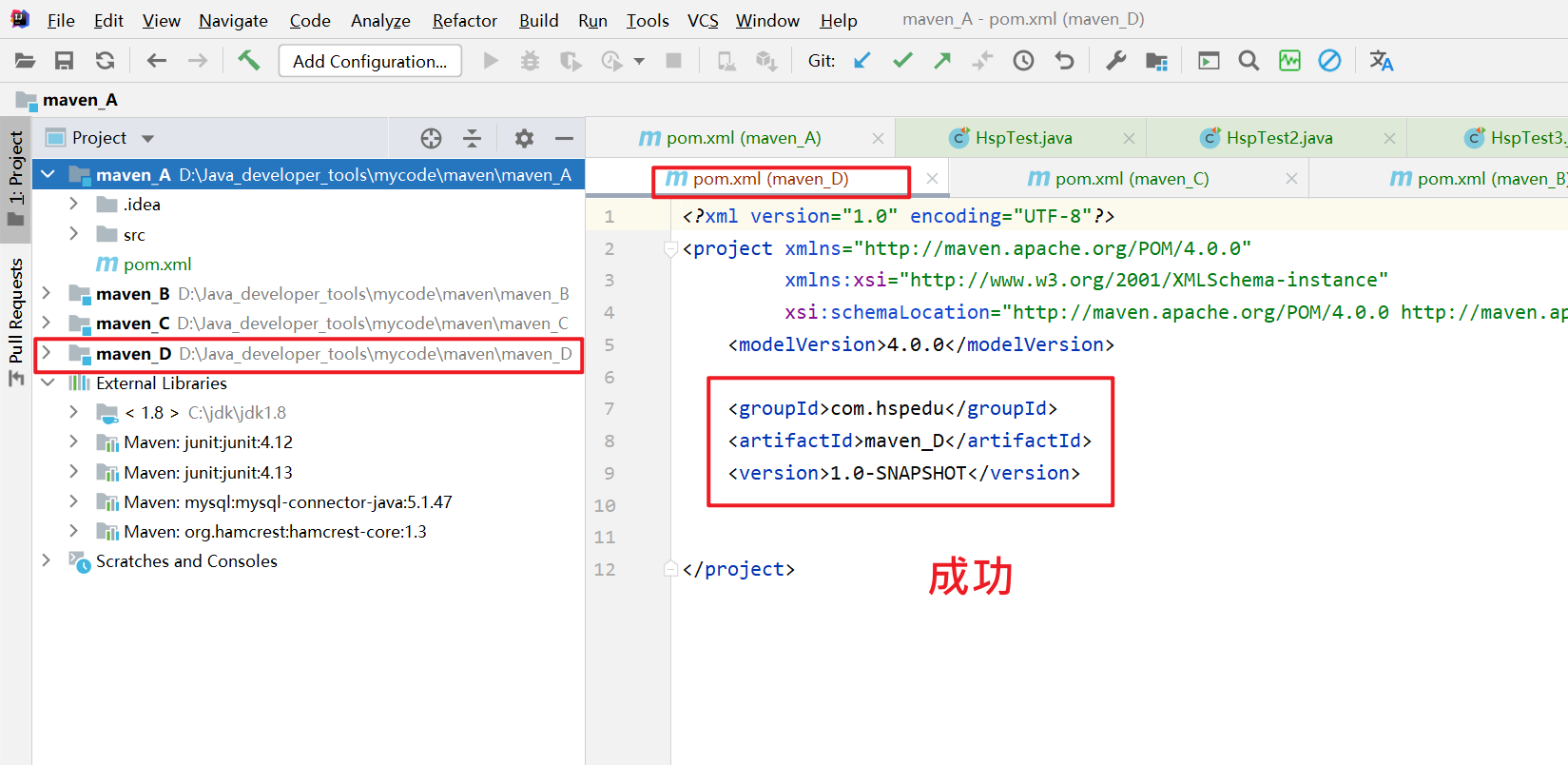
Task: Click the green activity monitor toolbar icon
Action: point(1289,61)
